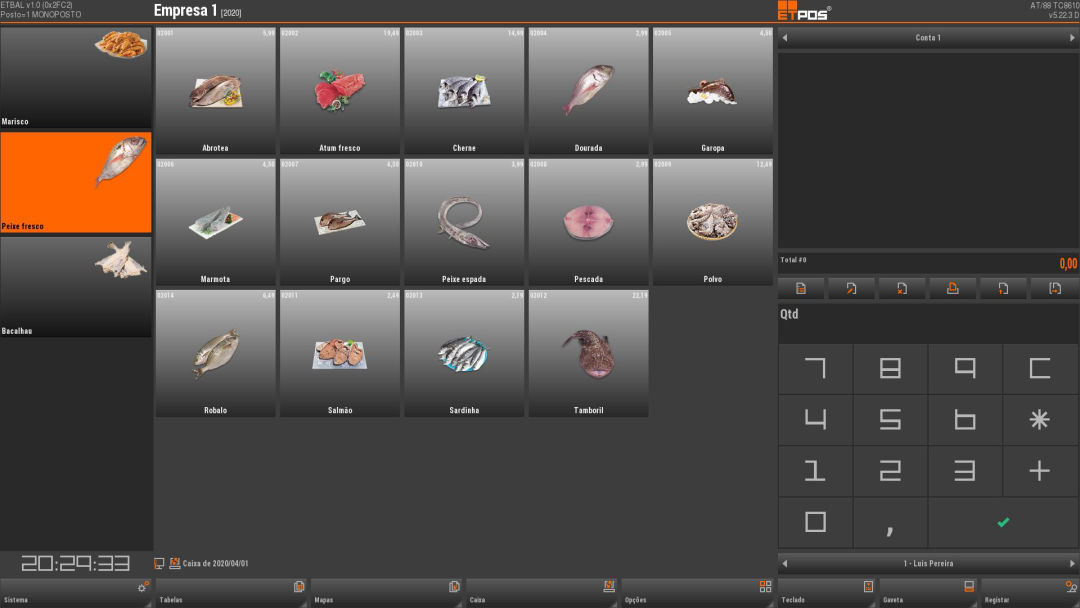Go to previous account with Conta 1 left arrow
Image resolution: width=1080 pixels, height=608 pixels.
[785, 38]
